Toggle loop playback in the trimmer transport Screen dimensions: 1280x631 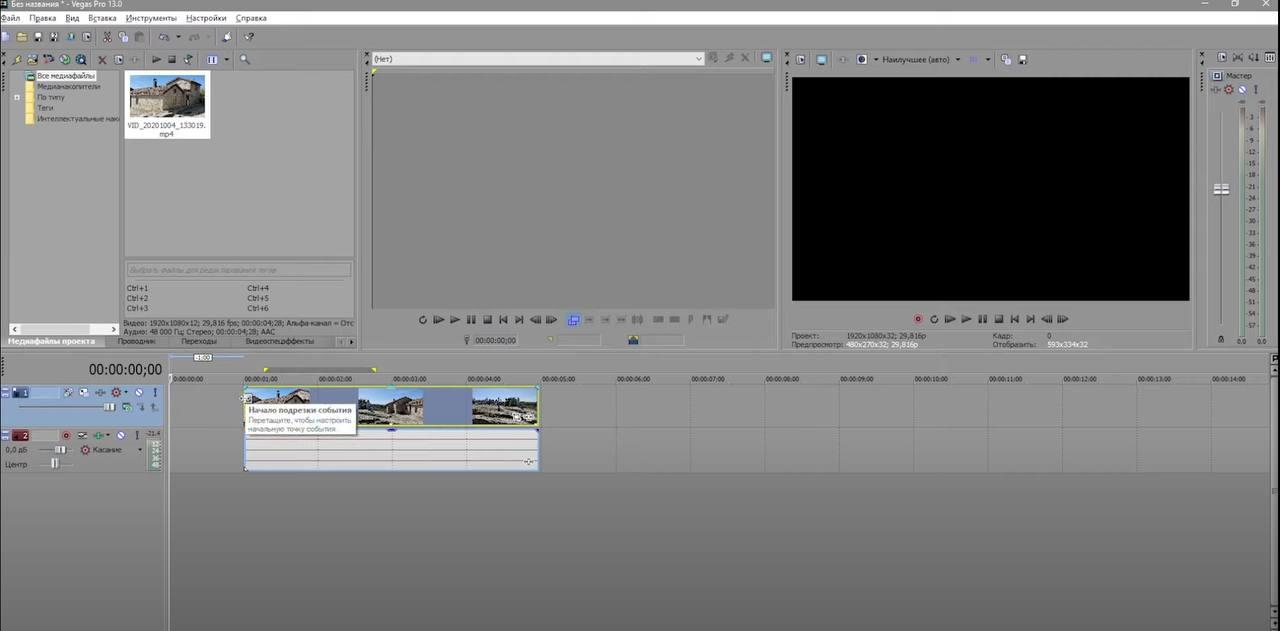pyautogui.click(x=423, y=320)
